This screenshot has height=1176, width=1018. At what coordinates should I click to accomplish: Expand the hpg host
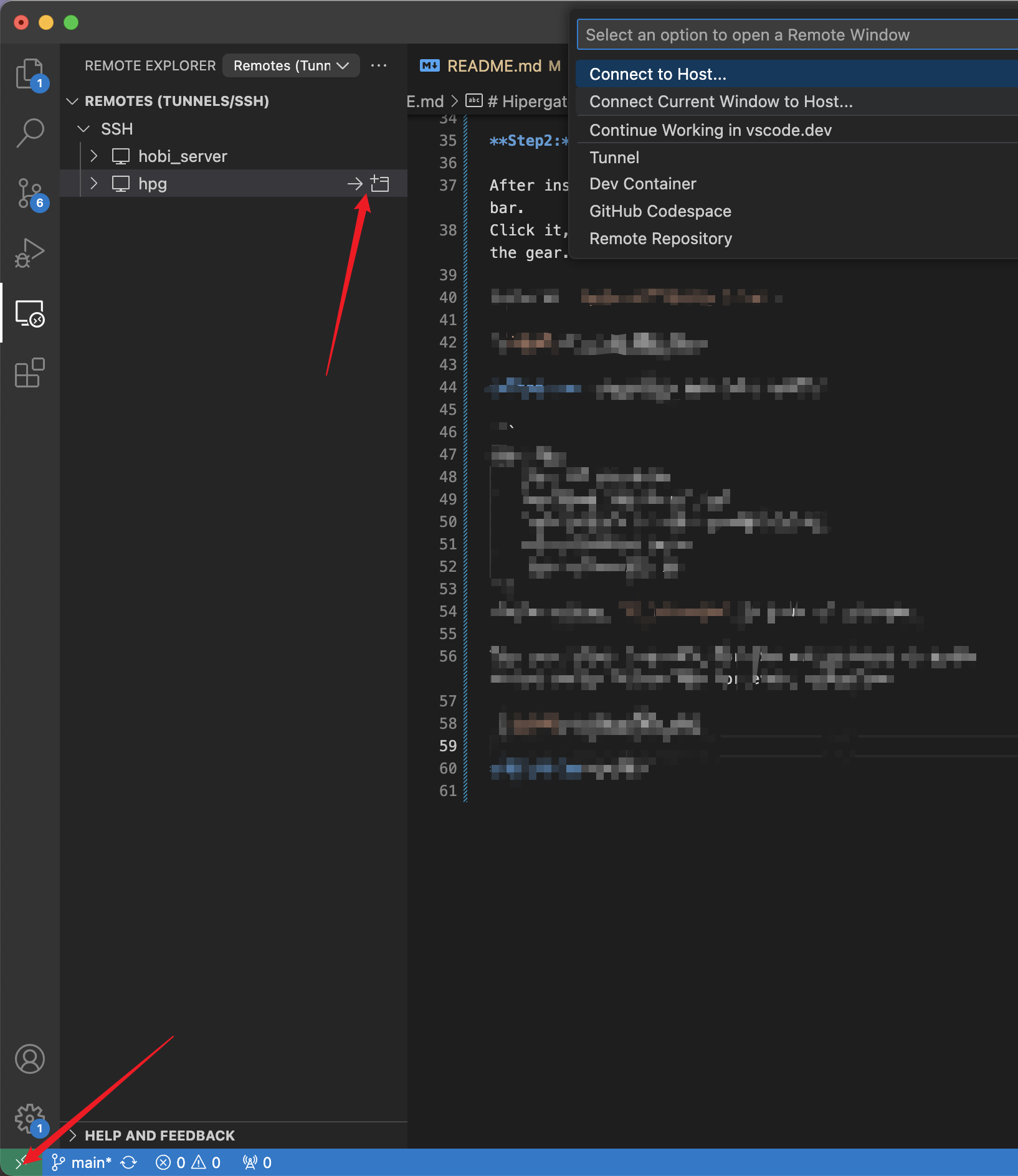(94, 184)
